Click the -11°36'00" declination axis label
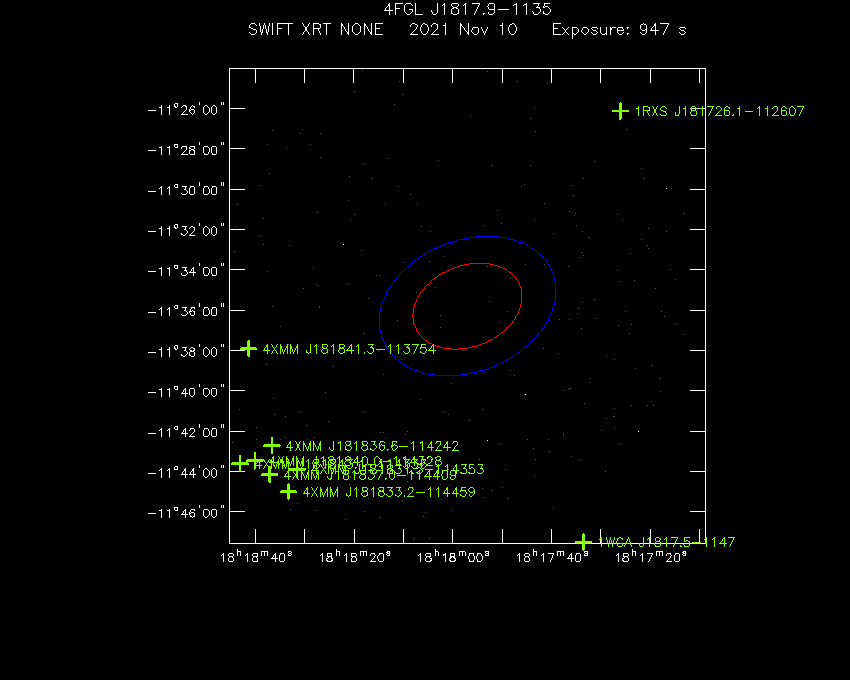 click(x=186, y=311)
